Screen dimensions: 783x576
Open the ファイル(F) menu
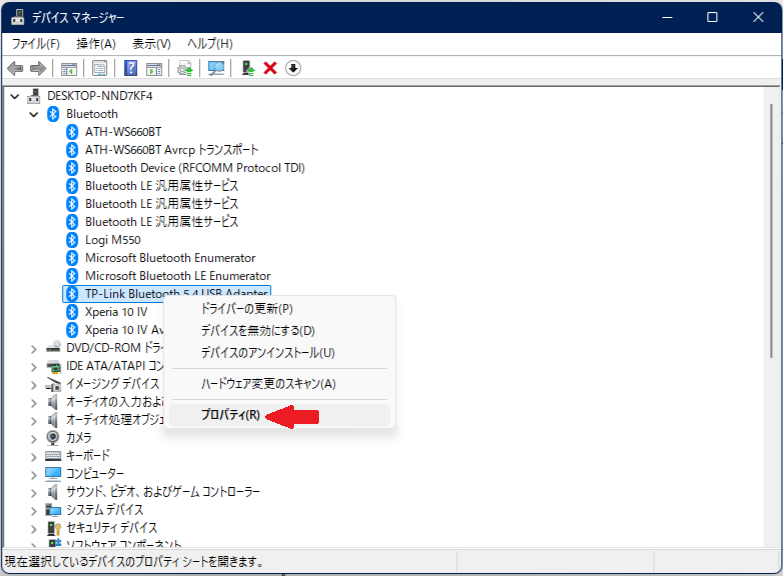click(35, 44)
